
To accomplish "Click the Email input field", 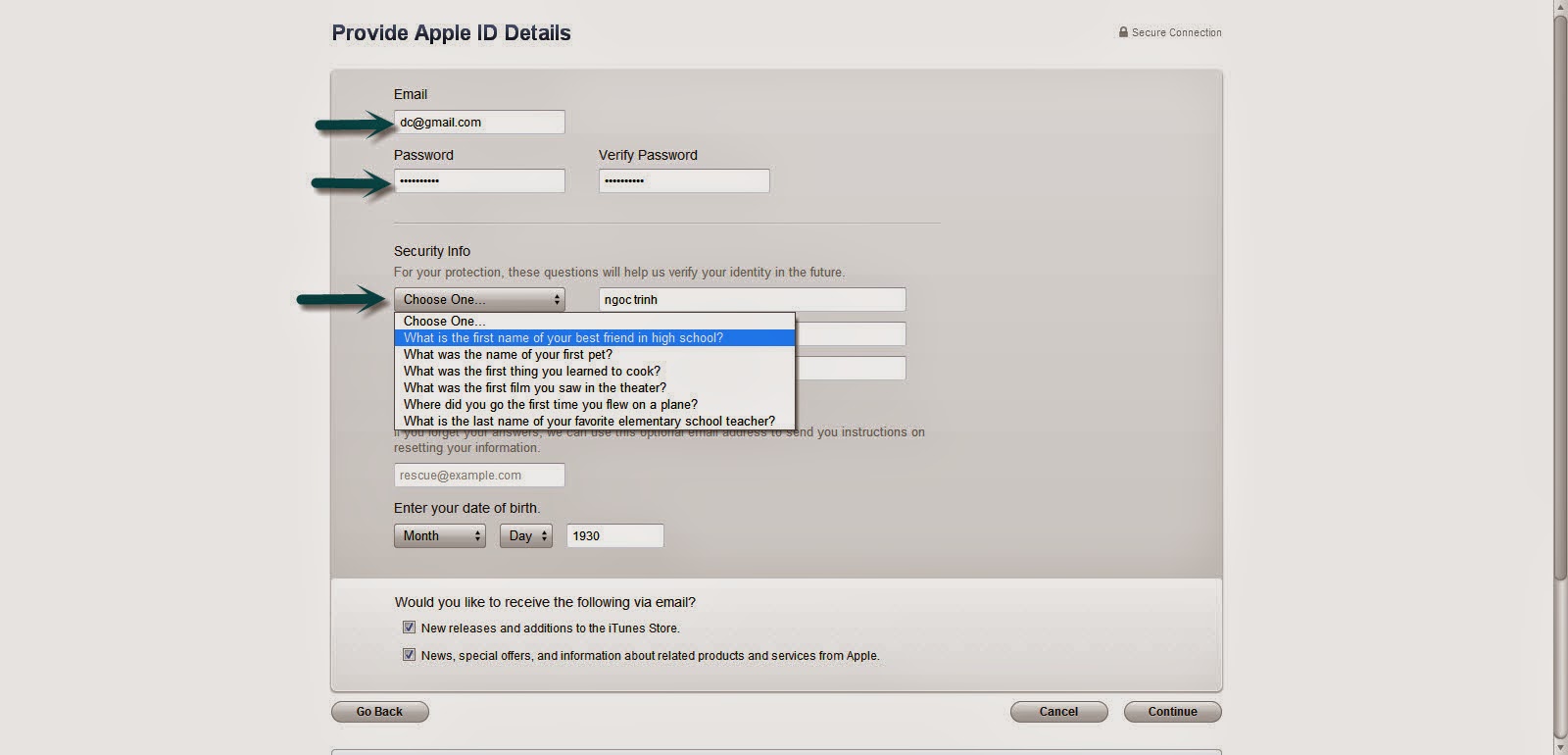I will 479,123.
